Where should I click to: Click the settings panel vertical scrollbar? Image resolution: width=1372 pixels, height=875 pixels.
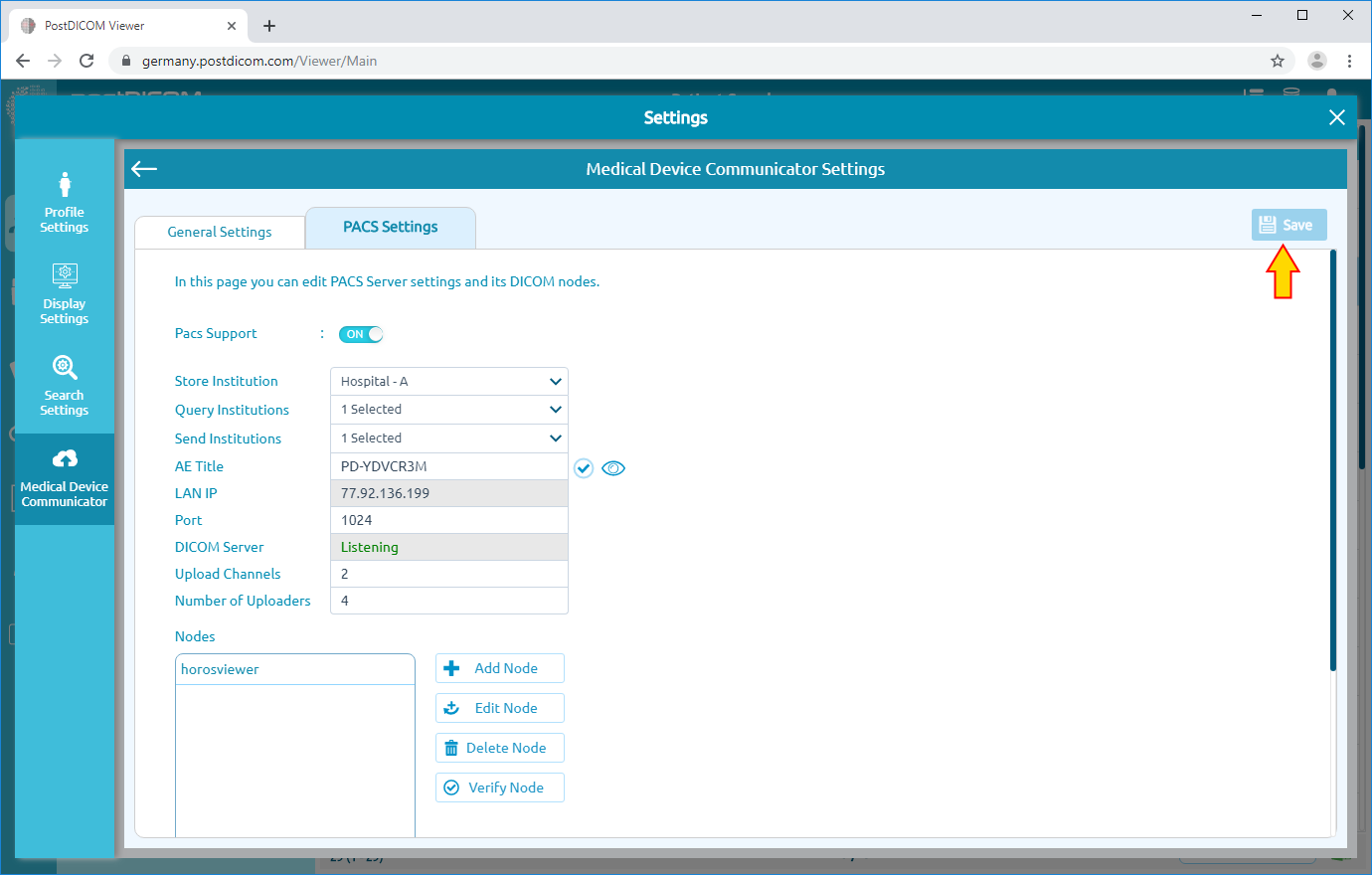[1333, 460]
